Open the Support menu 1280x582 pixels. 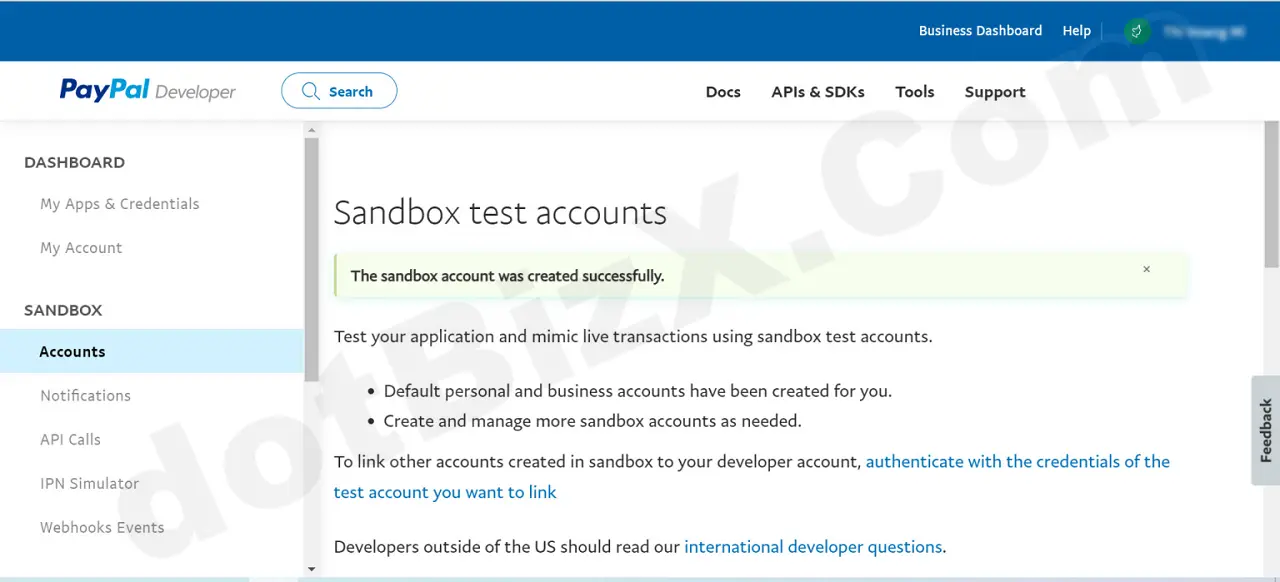995,91
